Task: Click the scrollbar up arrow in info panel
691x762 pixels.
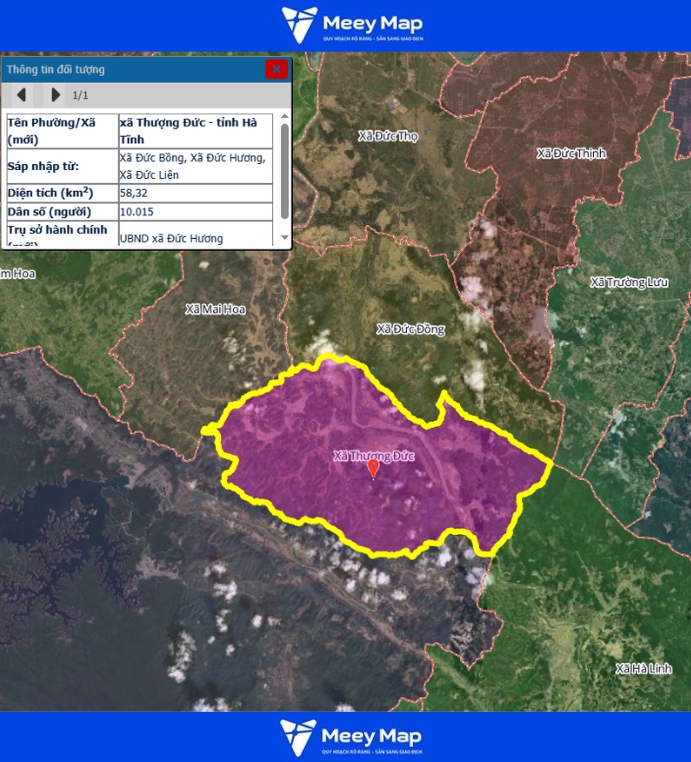Action: (284, 119)
